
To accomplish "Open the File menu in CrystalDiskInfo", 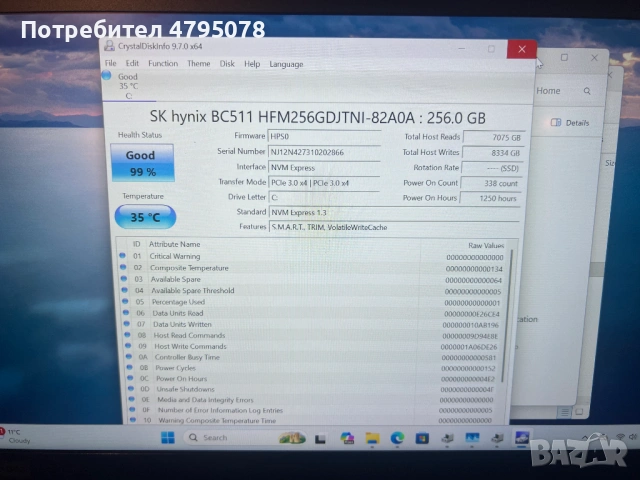I will (111, 63).
